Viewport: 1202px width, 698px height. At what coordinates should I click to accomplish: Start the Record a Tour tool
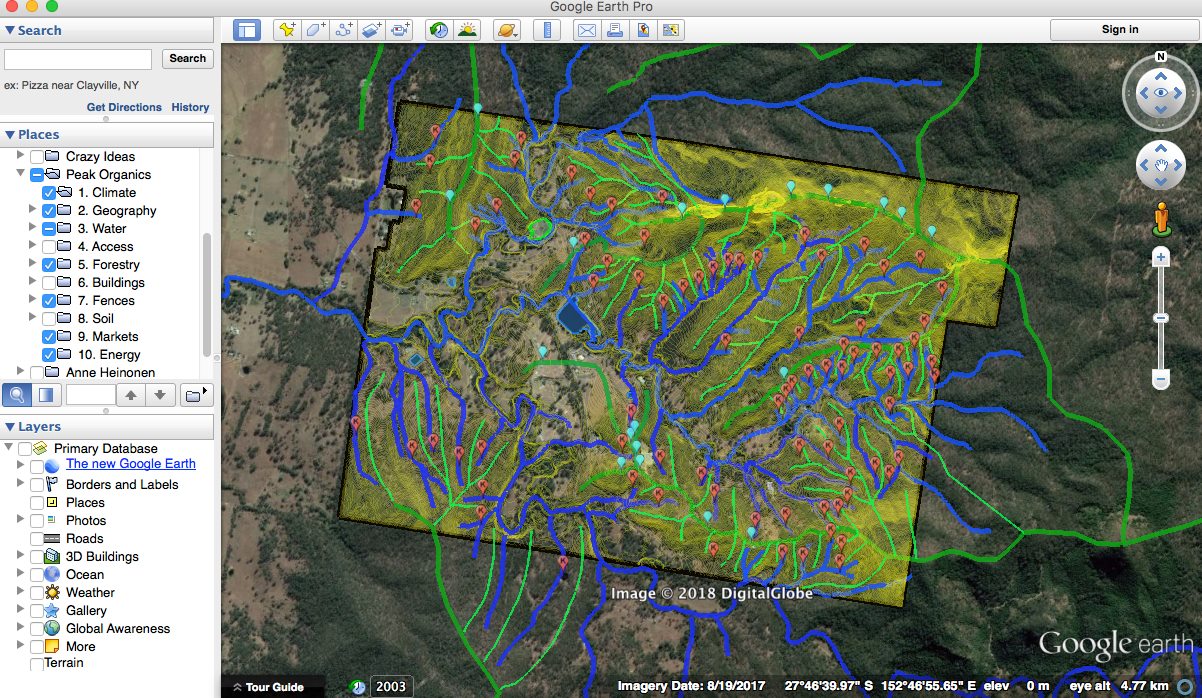click(401, 30)
